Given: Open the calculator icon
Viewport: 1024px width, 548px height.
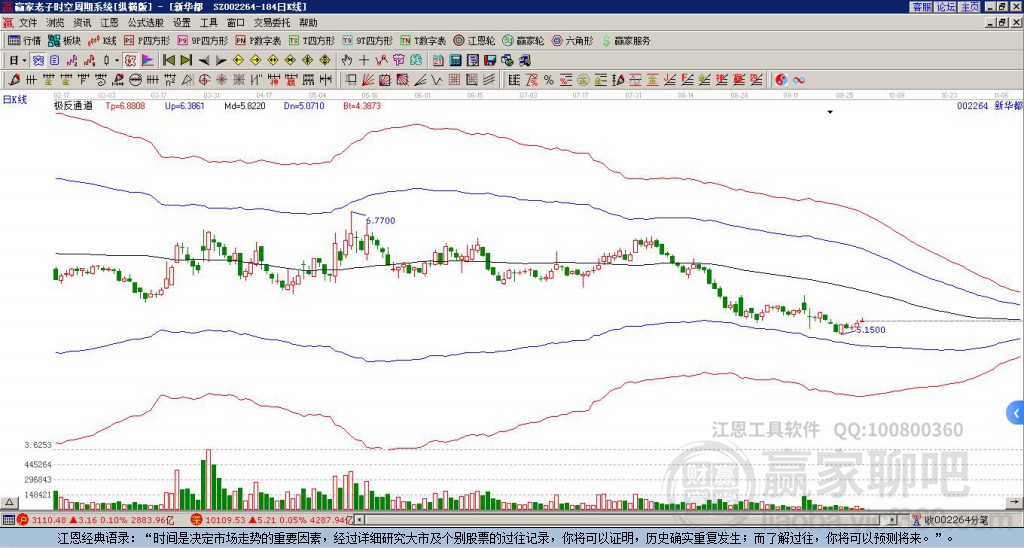Looking at the screenshot, I should pos(455,61).
